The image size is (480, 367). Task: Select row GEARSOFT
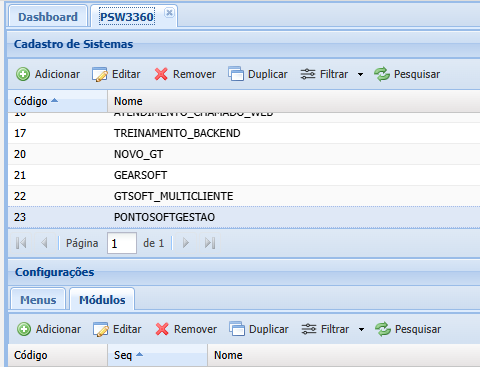click(x=244, y=175)
